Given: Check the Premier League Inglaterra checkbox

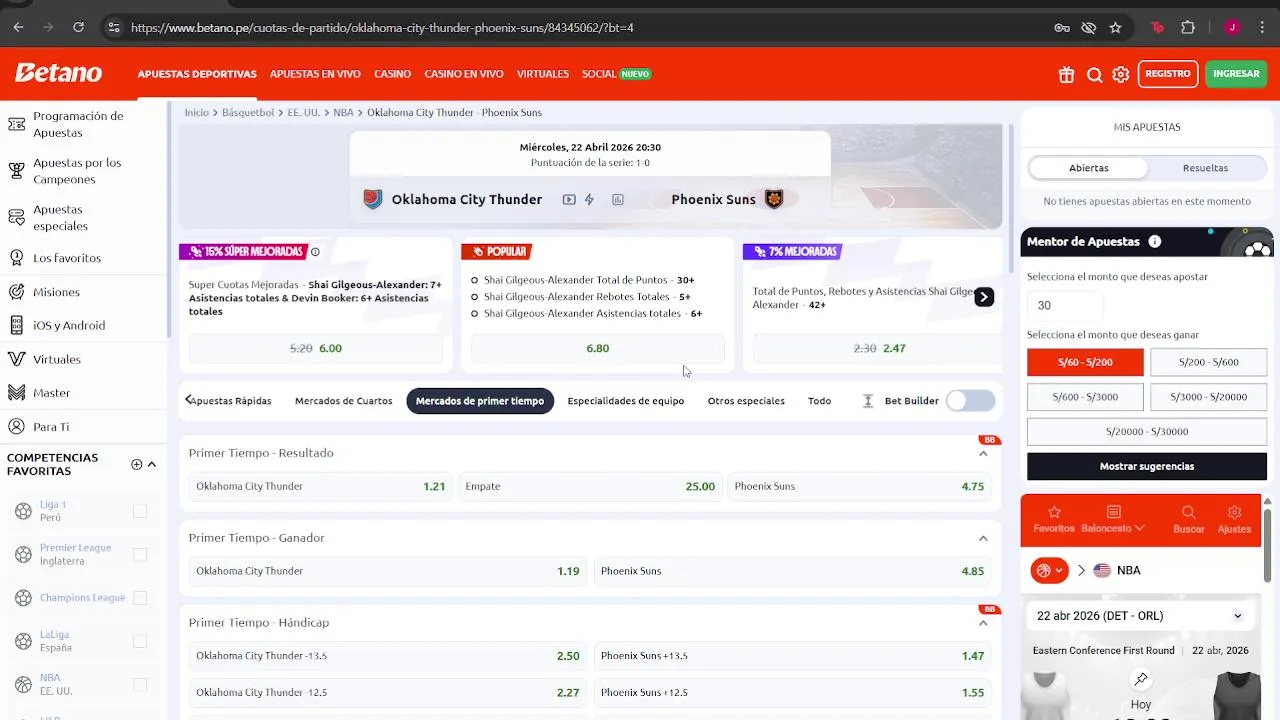Looking at the screenshot, I should coord(140,554).
